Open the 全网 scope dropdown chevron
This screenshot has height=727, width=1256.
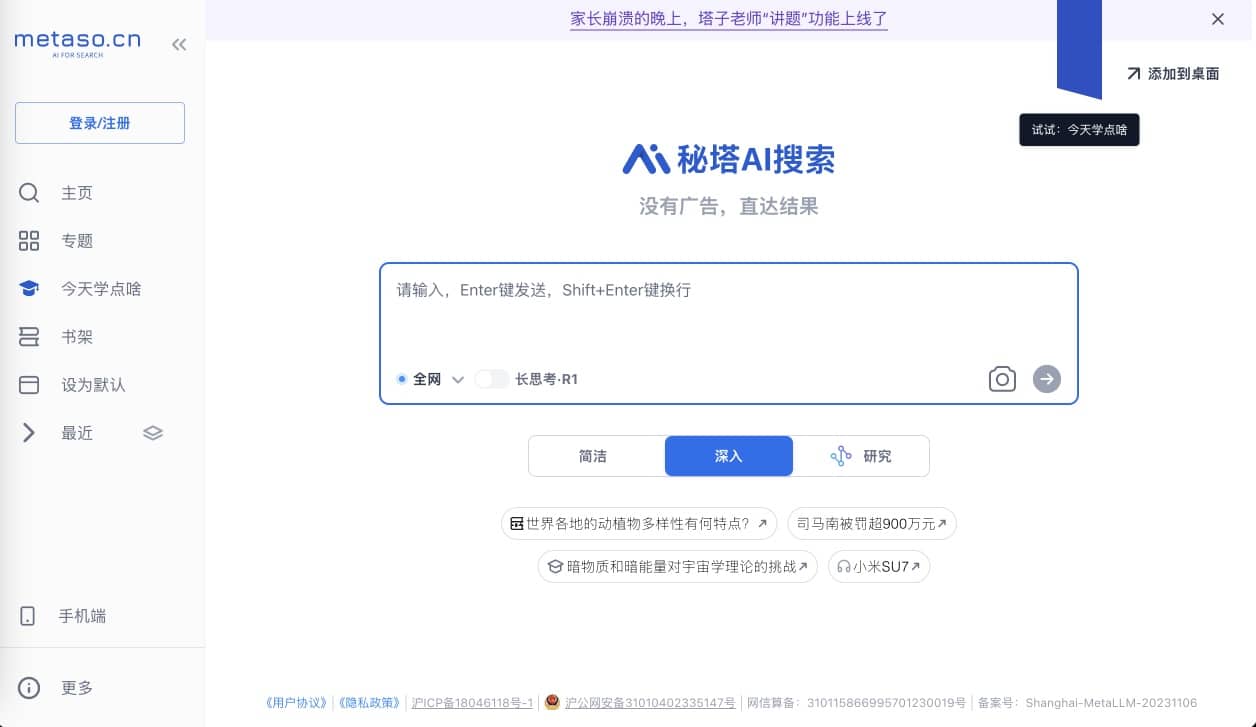pos(458,380)
